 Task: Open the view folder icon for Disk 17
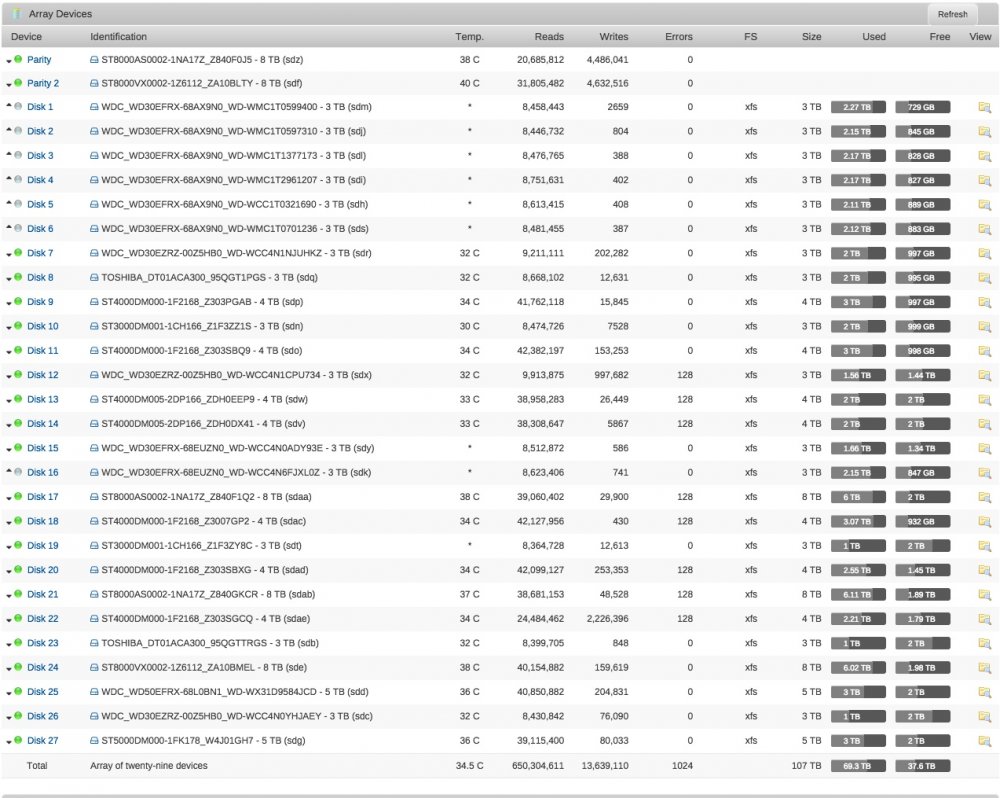tap(984, 497)
